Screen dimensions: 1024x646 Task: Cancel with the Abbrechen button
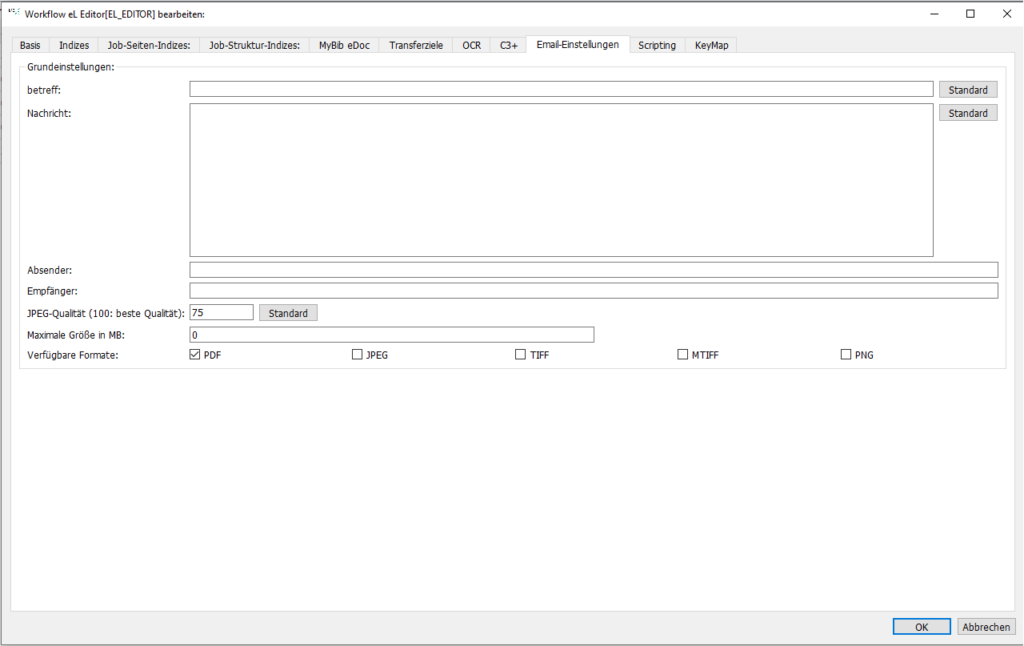click(986, 626)
